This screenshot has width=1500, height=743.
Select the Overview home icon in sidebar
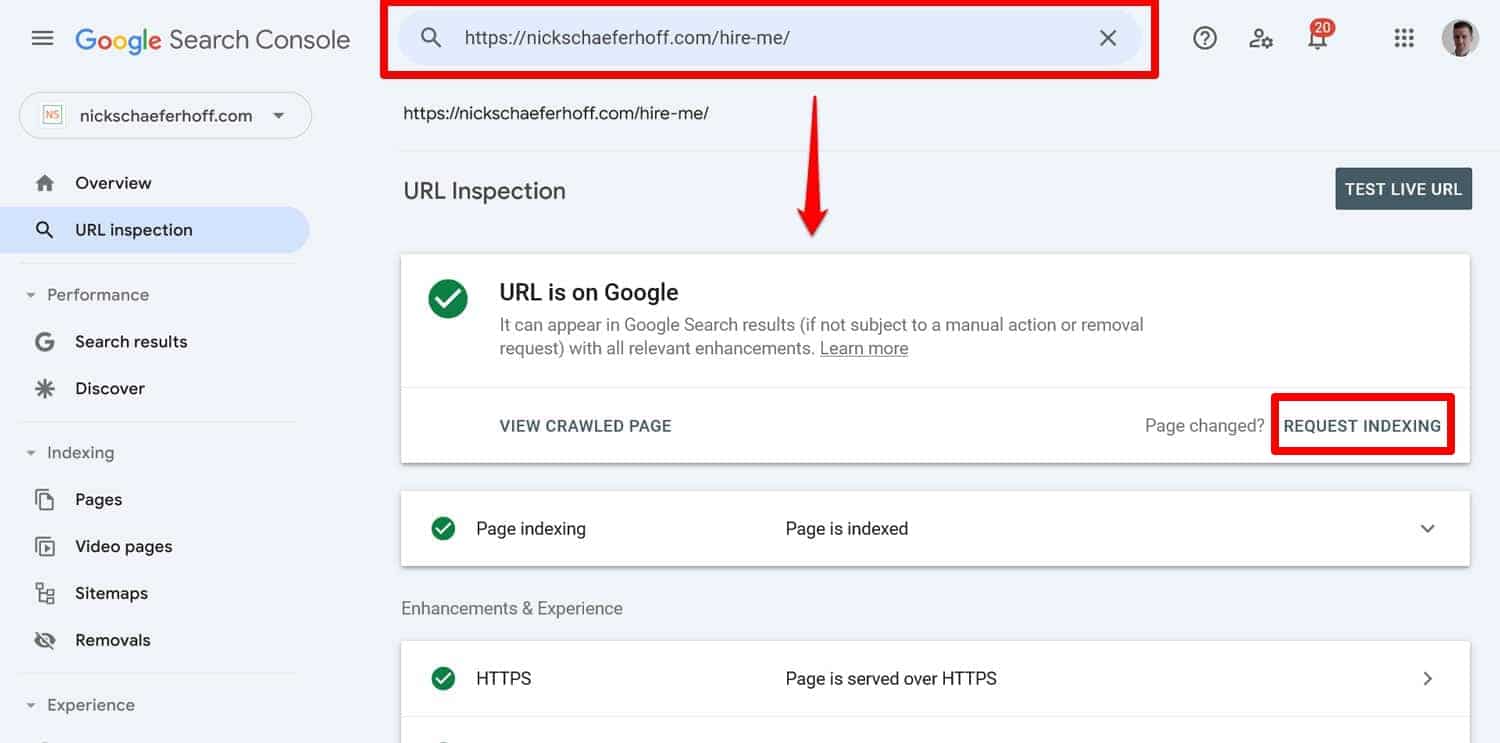pos(45,182)
